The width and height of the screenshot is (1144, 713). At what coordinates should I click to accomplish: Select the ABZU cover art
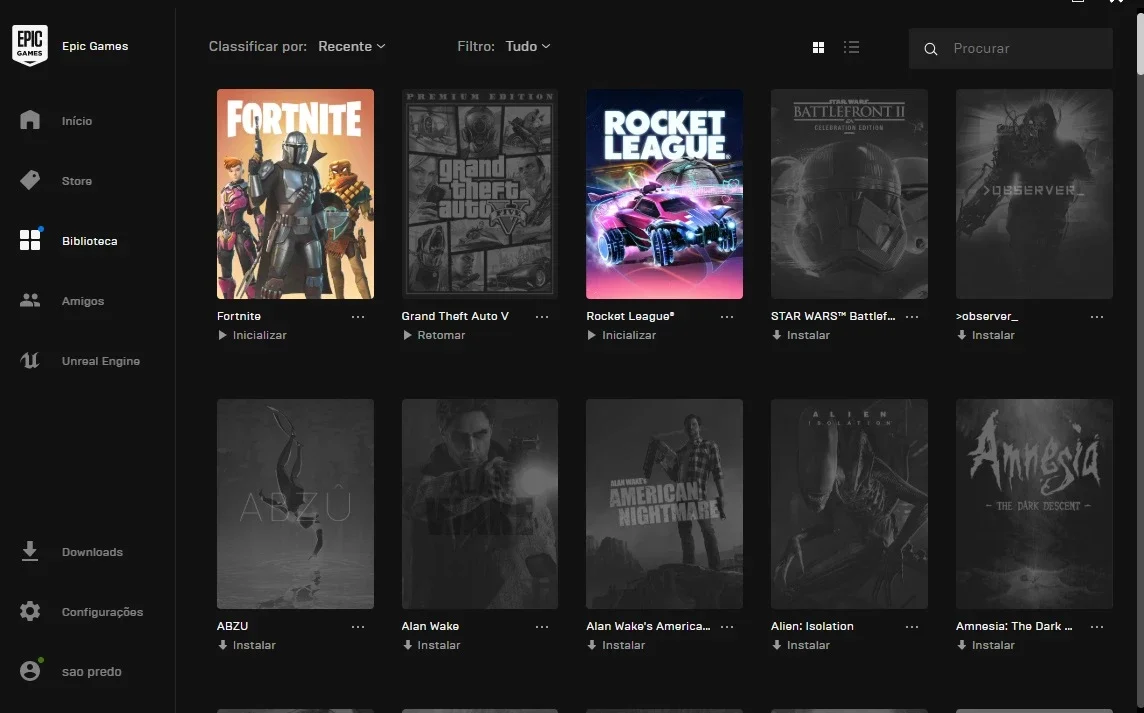[x=295, y=504]
